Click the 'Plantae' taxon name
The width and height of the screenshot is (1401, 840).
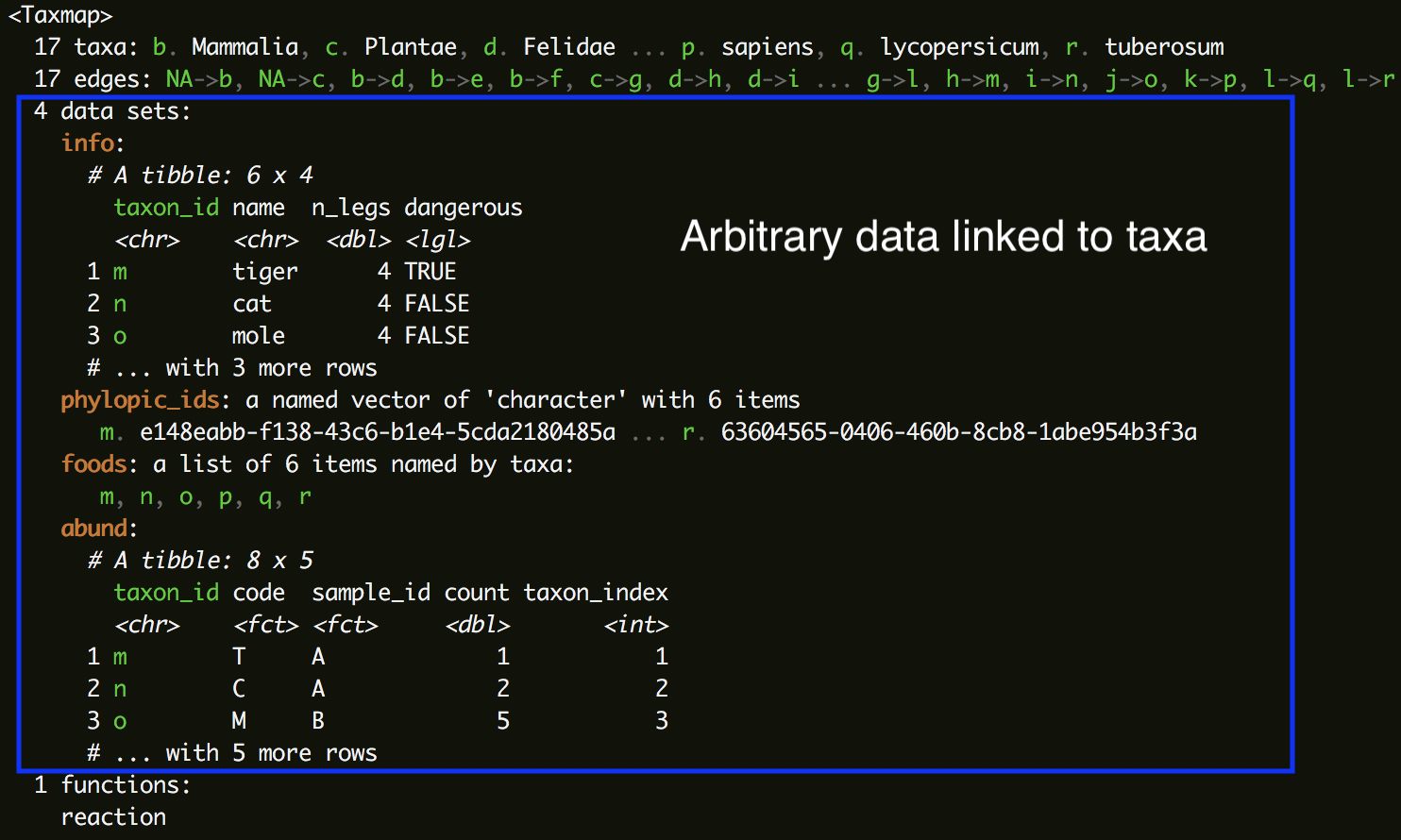tap(411, 47)
